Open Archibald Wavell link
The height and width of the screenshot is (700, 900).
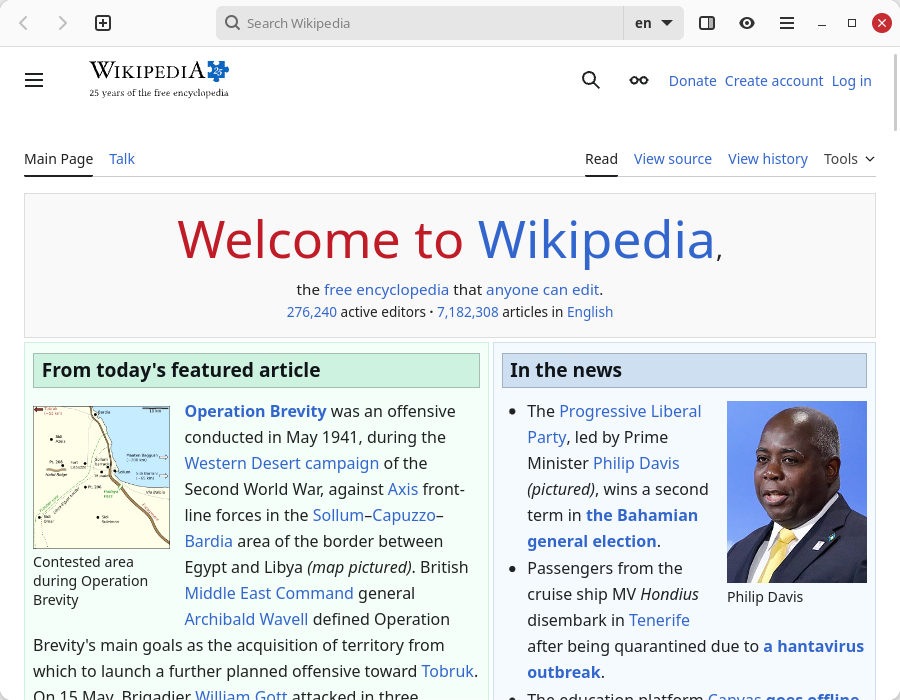coord(246,620)
